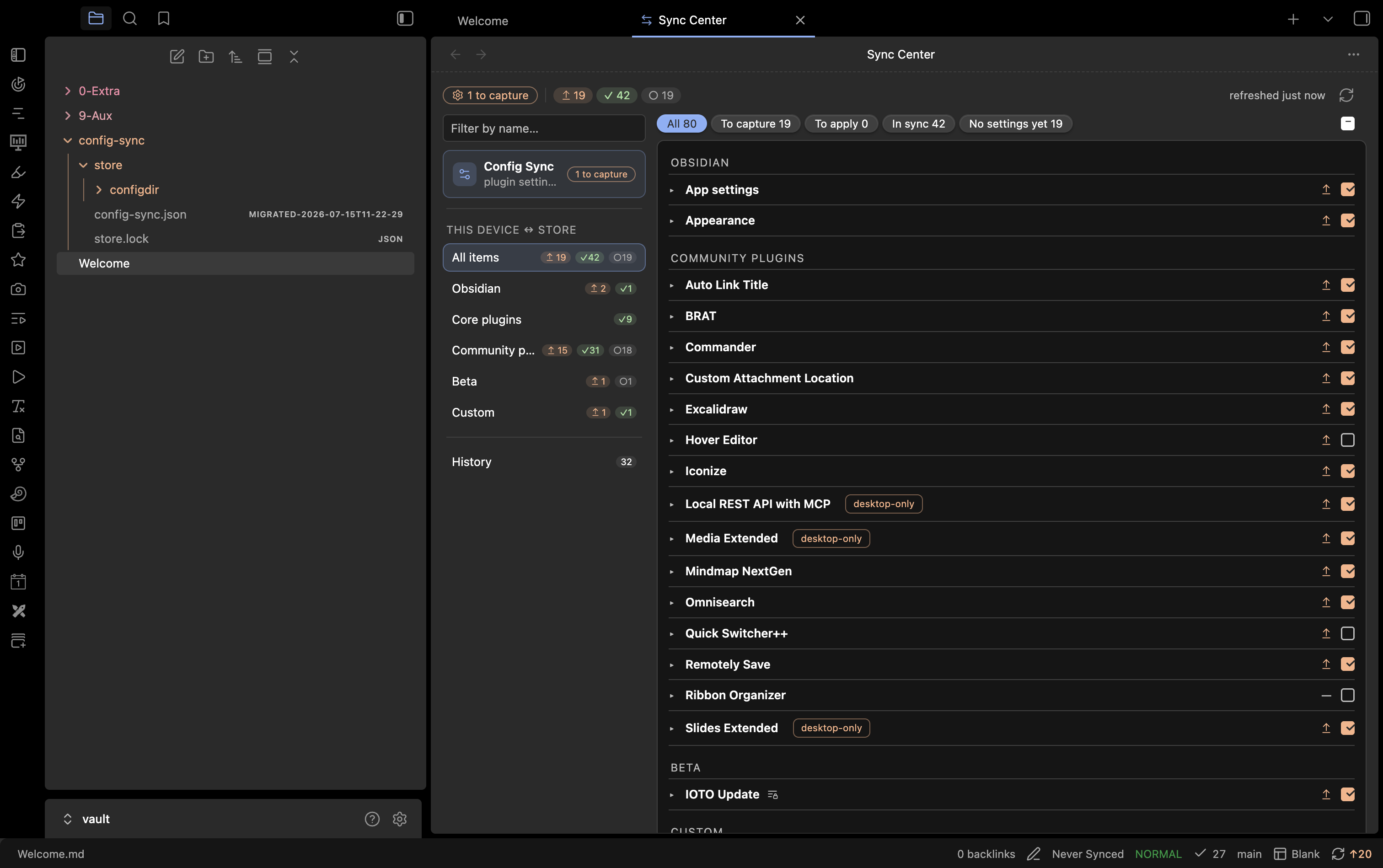This screenshot has height=868, width=1383.
Task: Click the refresh icon beside refreshed just now
Action: coord(1346,95)
